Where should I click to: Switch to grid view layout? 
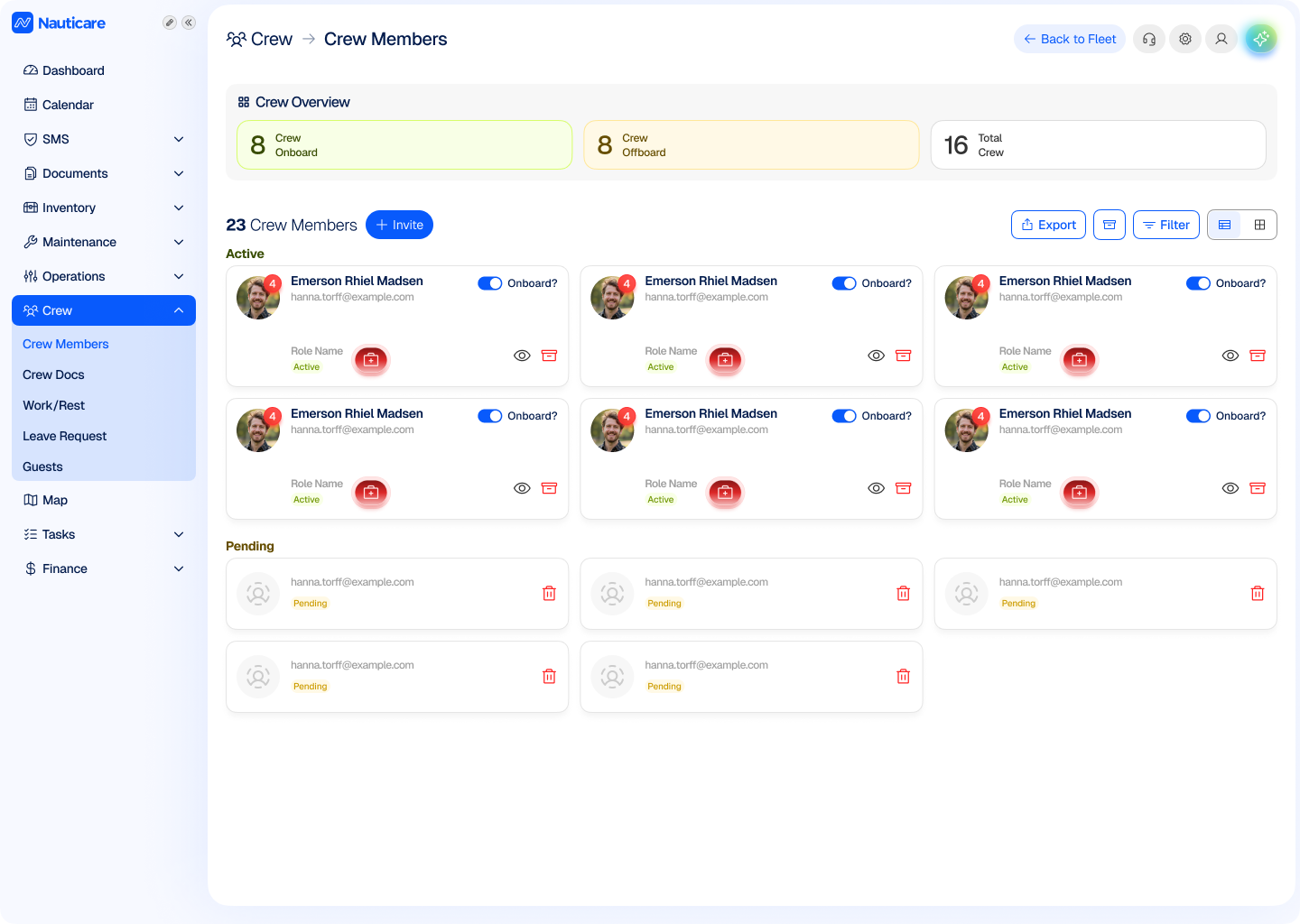[x=1259, y=225]
